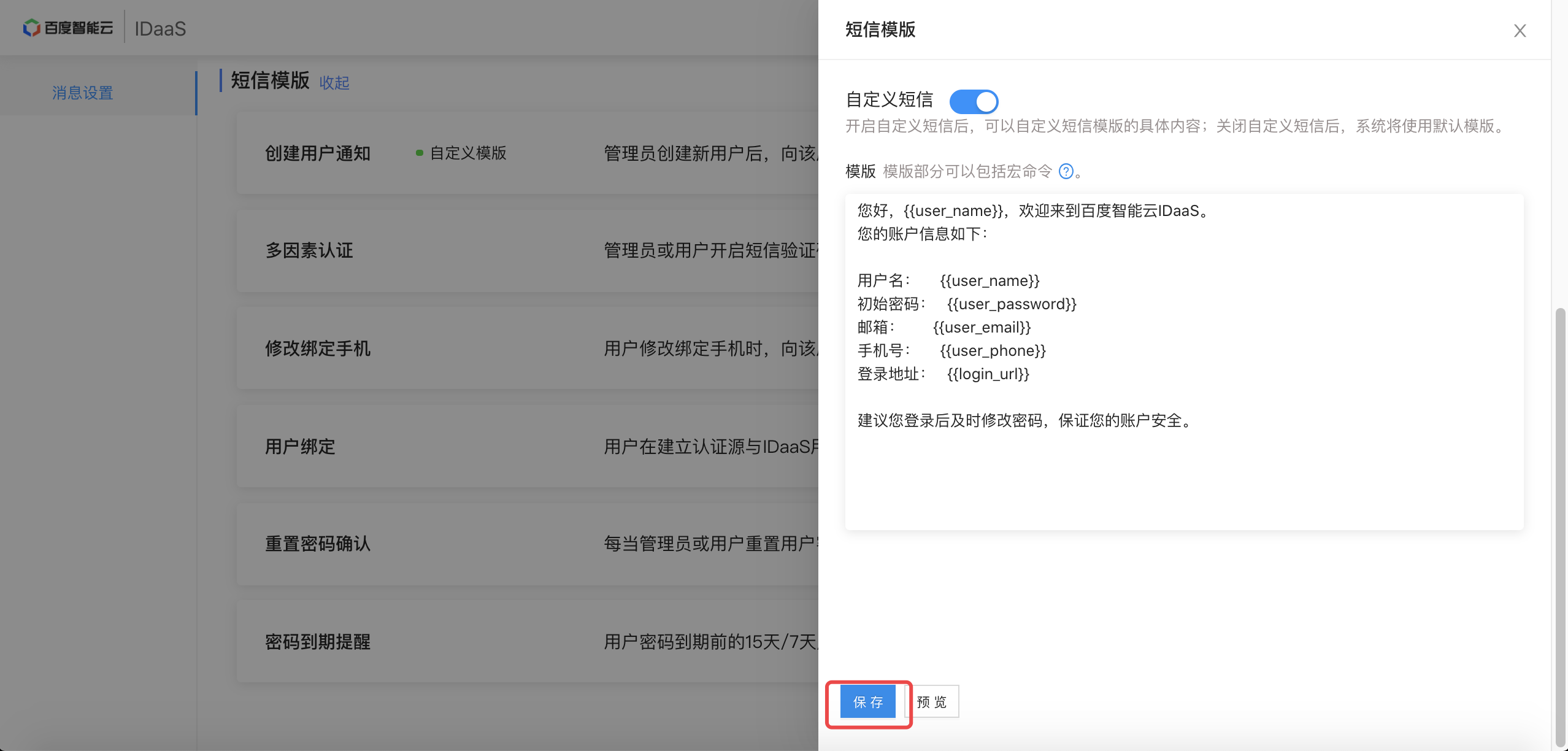Click the {{login_url}} line in template

(988, 374)
